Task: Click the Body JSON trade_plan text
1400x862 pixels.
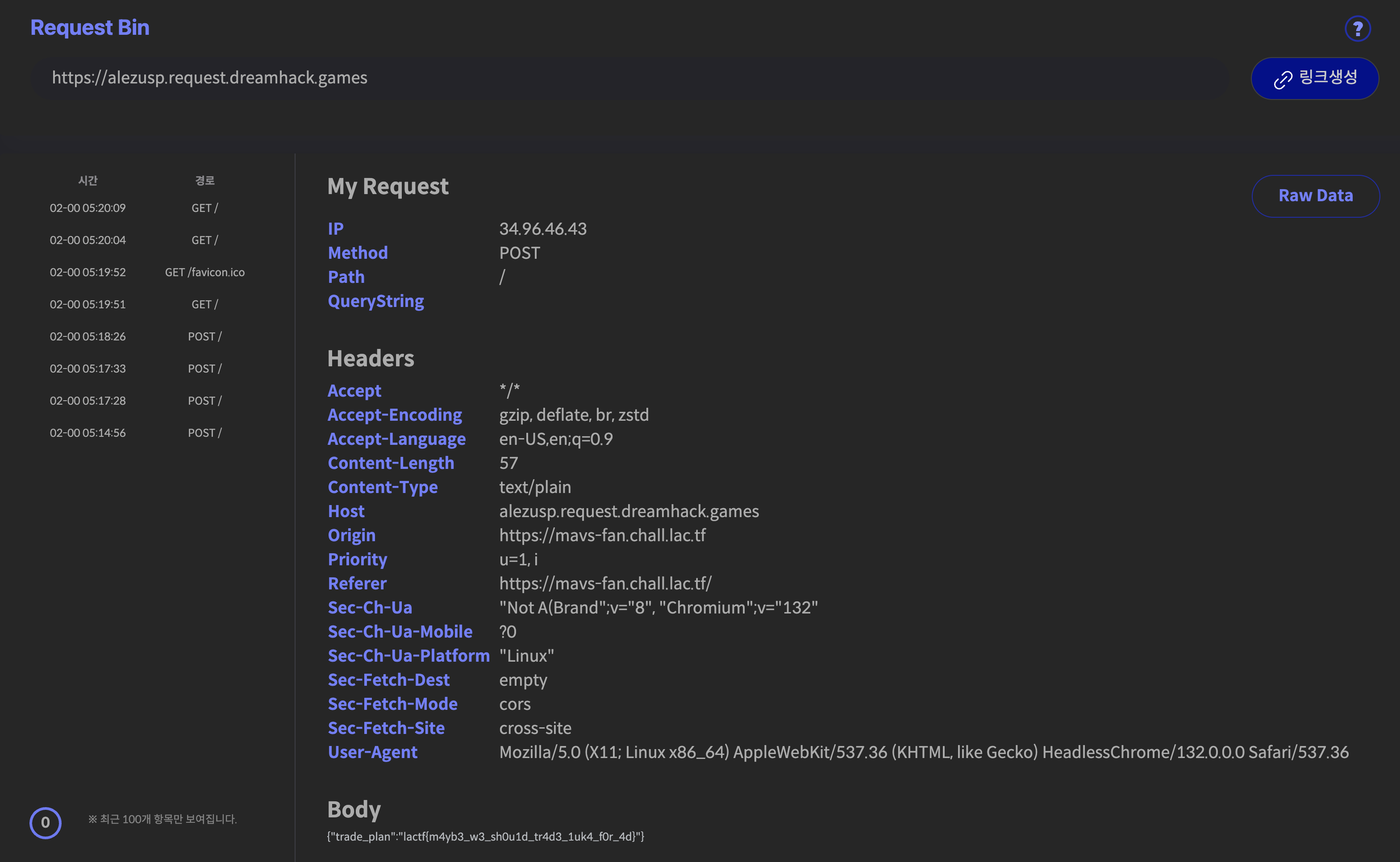Action: pos(485,836)
